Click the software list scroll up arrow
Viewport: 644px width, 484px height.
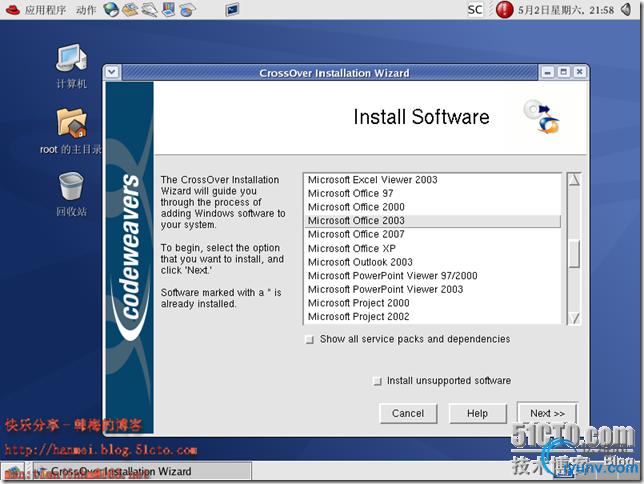pos(574,180)
